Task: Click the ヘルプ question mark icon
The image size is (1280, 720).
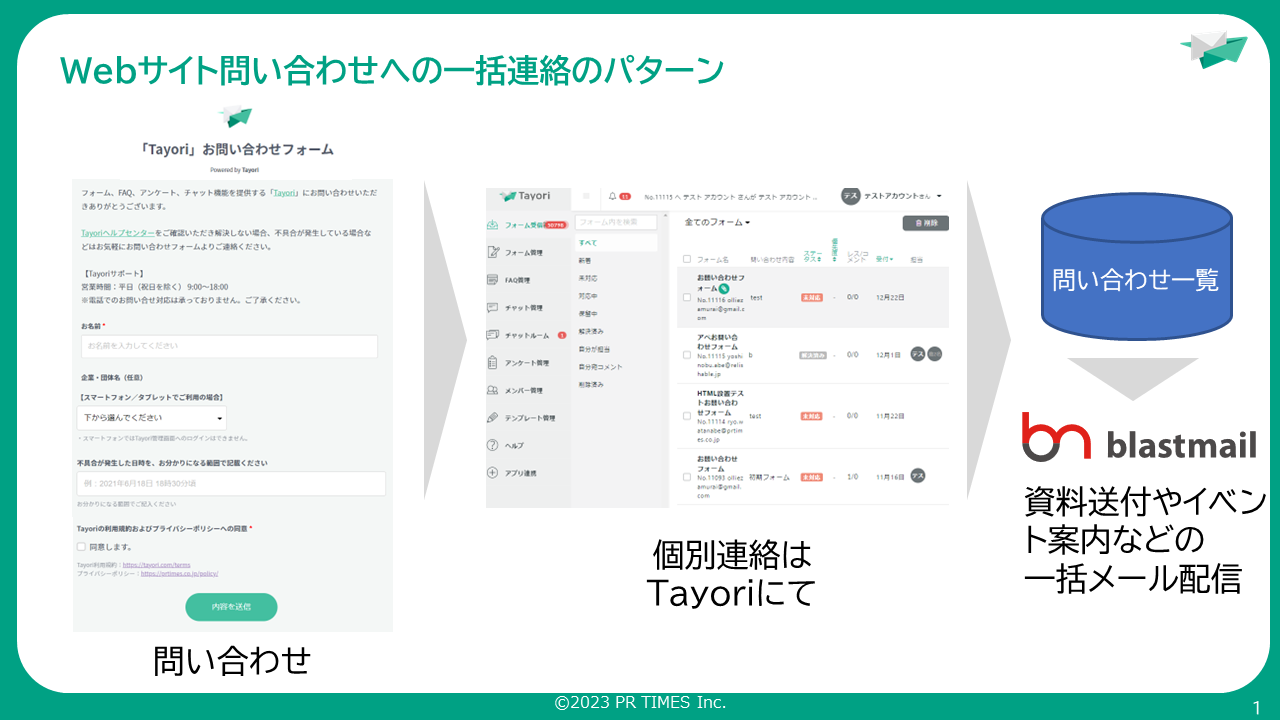Action: click(x=492, y=445)
